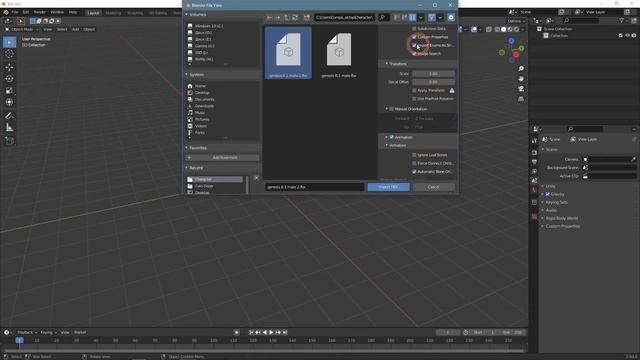Open filter settings dropdown in file browser
This screenshot has width=640, height=360.
[x=440, y=18]
